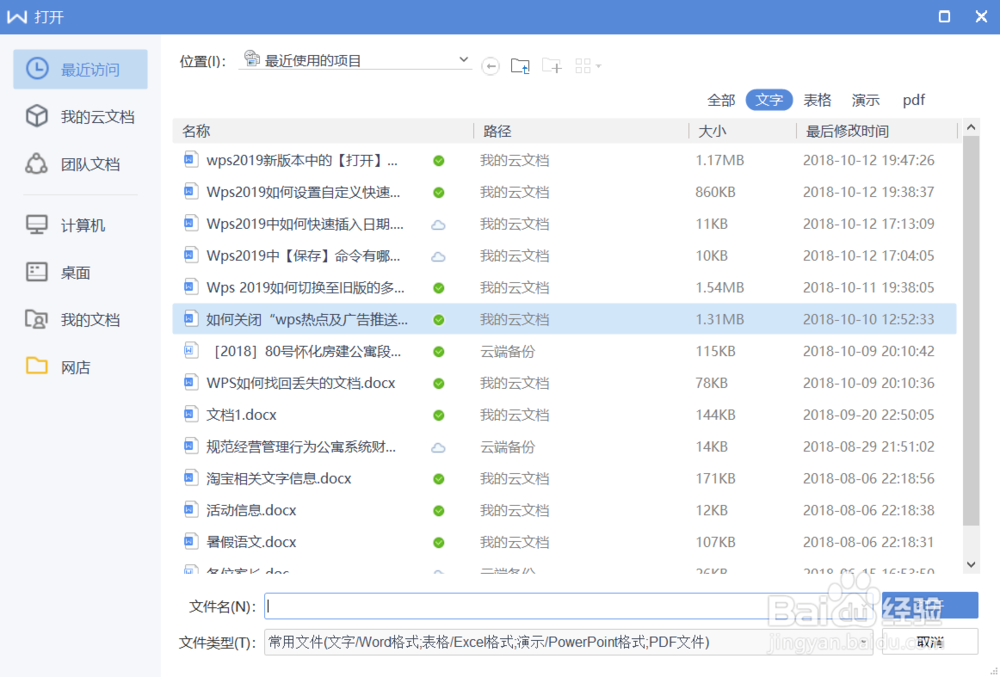This screenshot has width=1000, height=677.
Task: Select file WPS如何找回丢失的文档.docx
Action: coord(564,383)
